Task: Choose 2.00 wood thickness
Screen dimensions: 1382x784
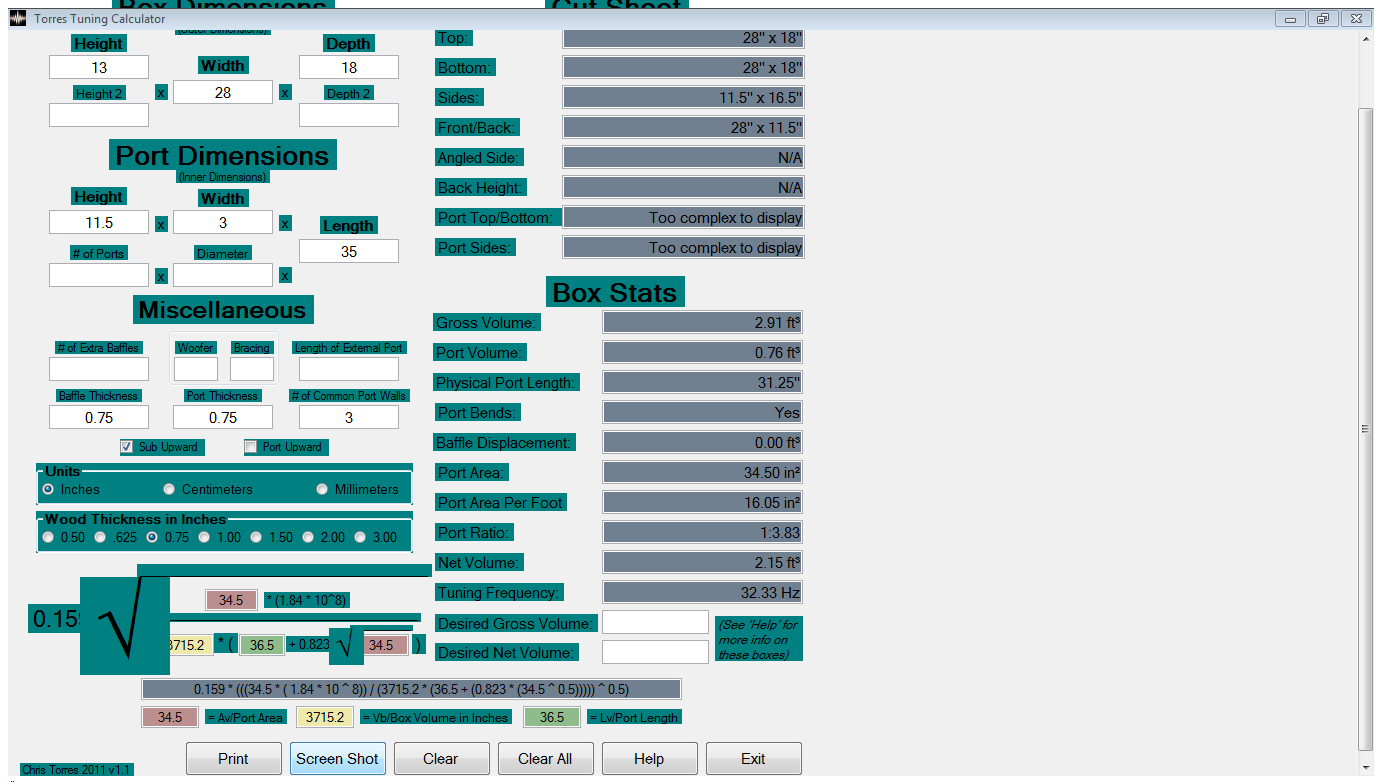Action: 308,537
